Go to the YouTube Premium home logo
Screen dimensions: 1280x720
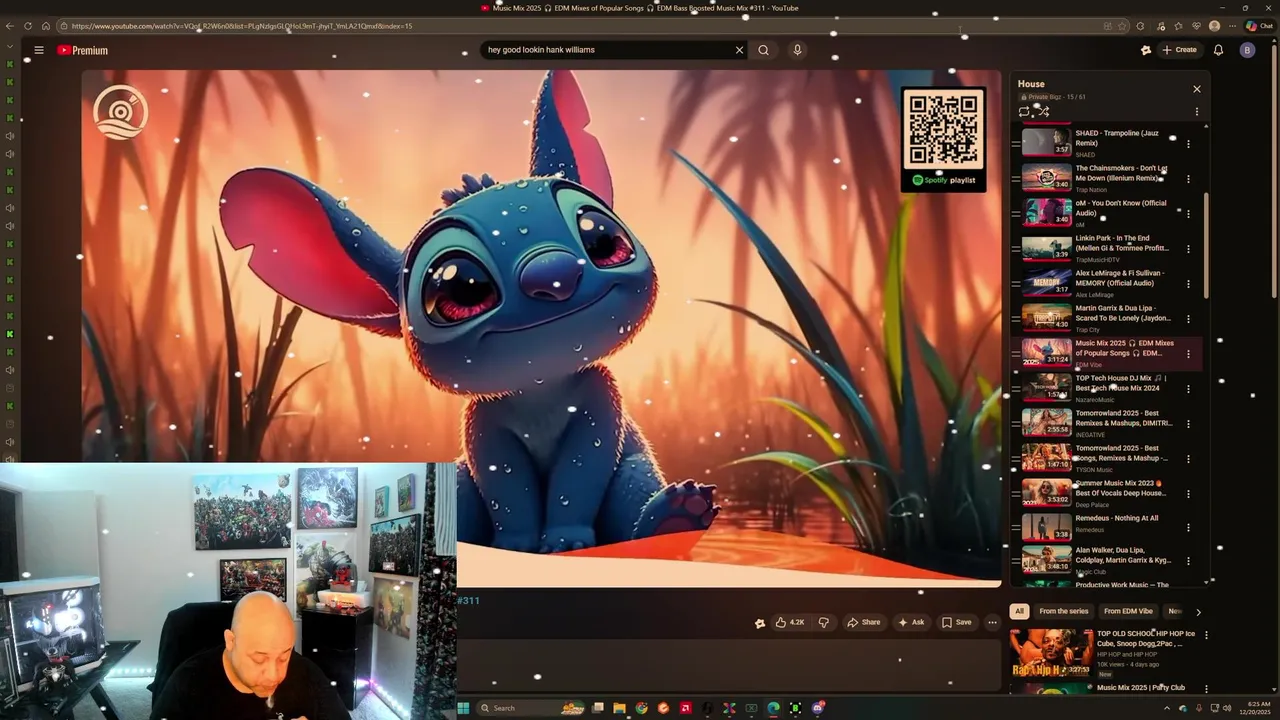tap(82, 50)
